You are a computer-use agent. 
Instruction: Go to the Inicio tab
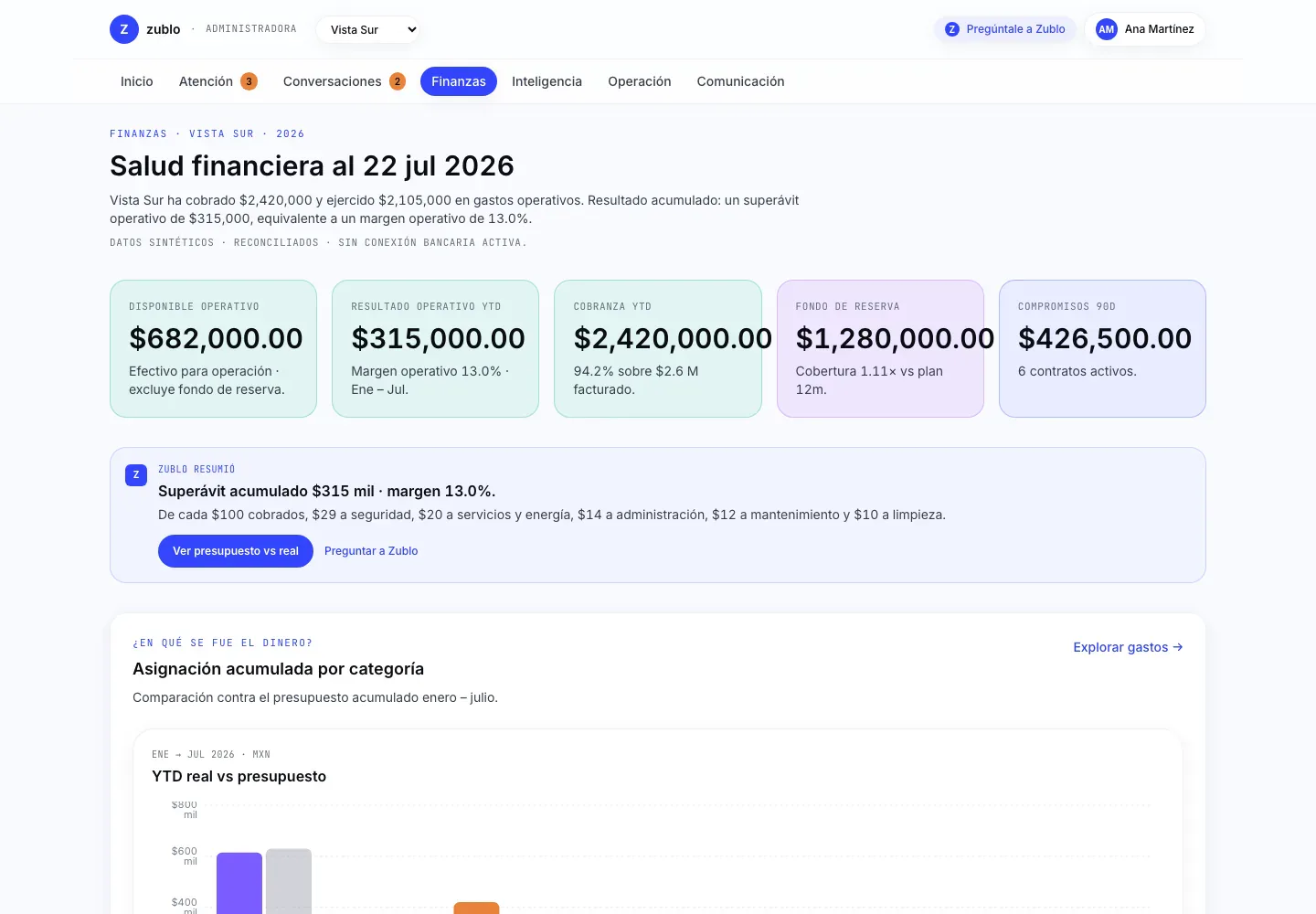click(137, 81)
